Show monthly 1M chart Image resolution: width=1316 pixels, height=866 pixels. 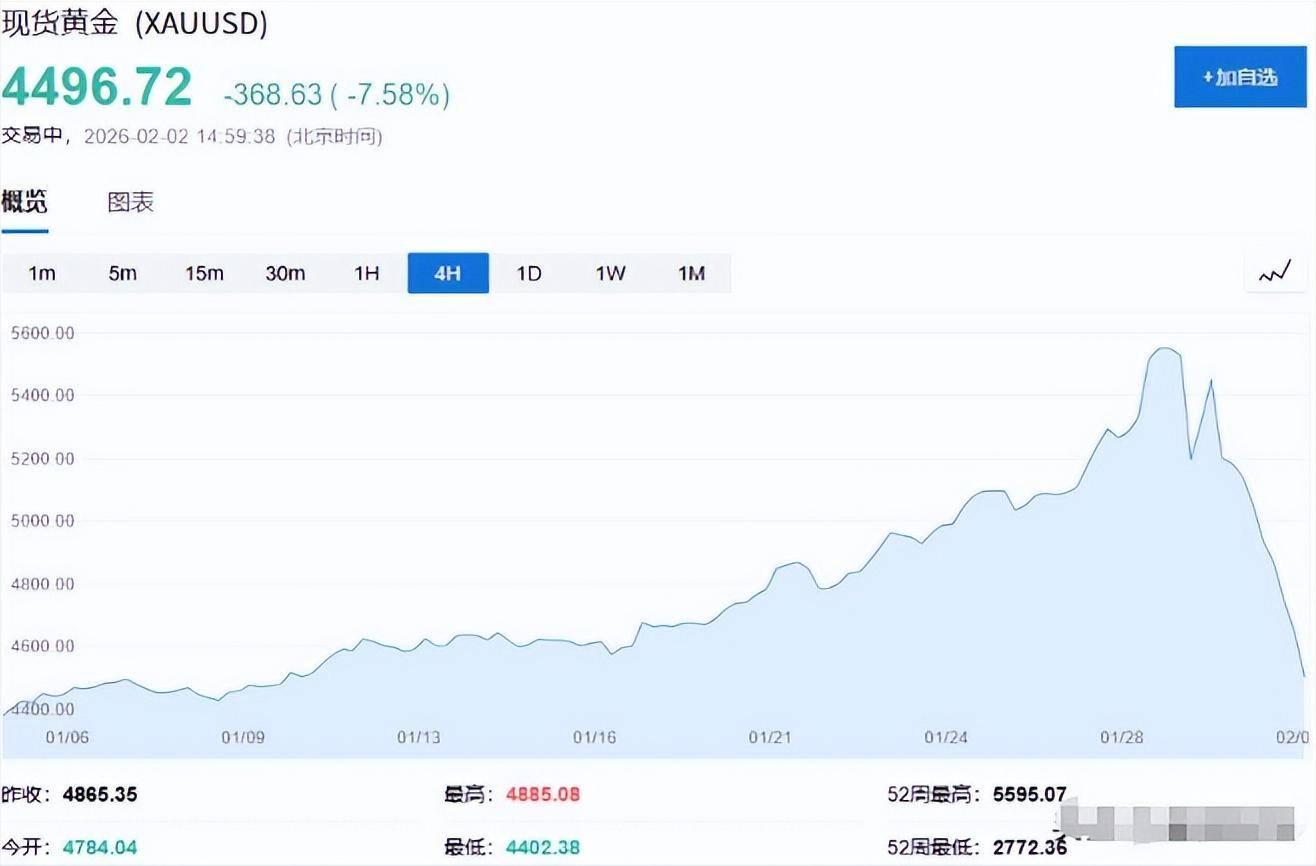click(x=691, y=273)
